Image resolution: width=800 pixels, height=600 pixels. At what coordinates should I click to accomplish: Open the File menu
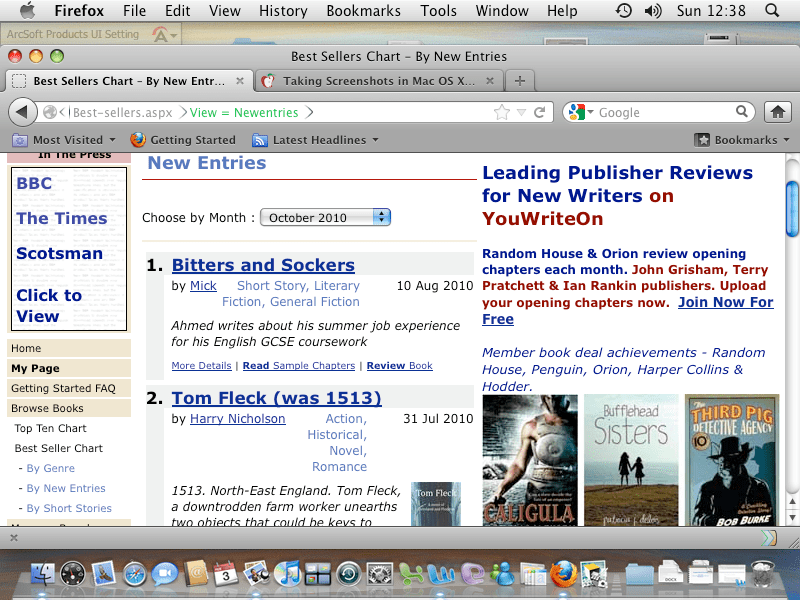(134, 11)
